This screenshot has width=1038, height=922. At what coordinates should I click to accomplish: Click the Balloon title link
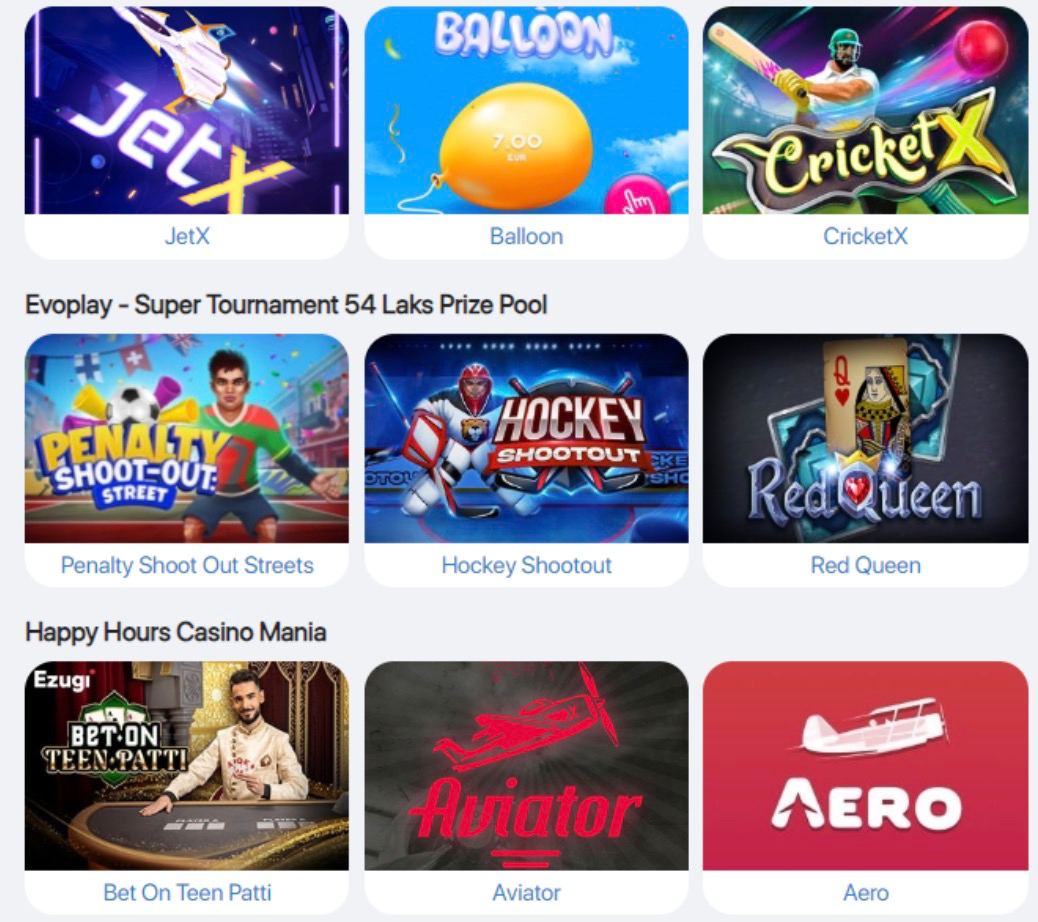(526, 236)
